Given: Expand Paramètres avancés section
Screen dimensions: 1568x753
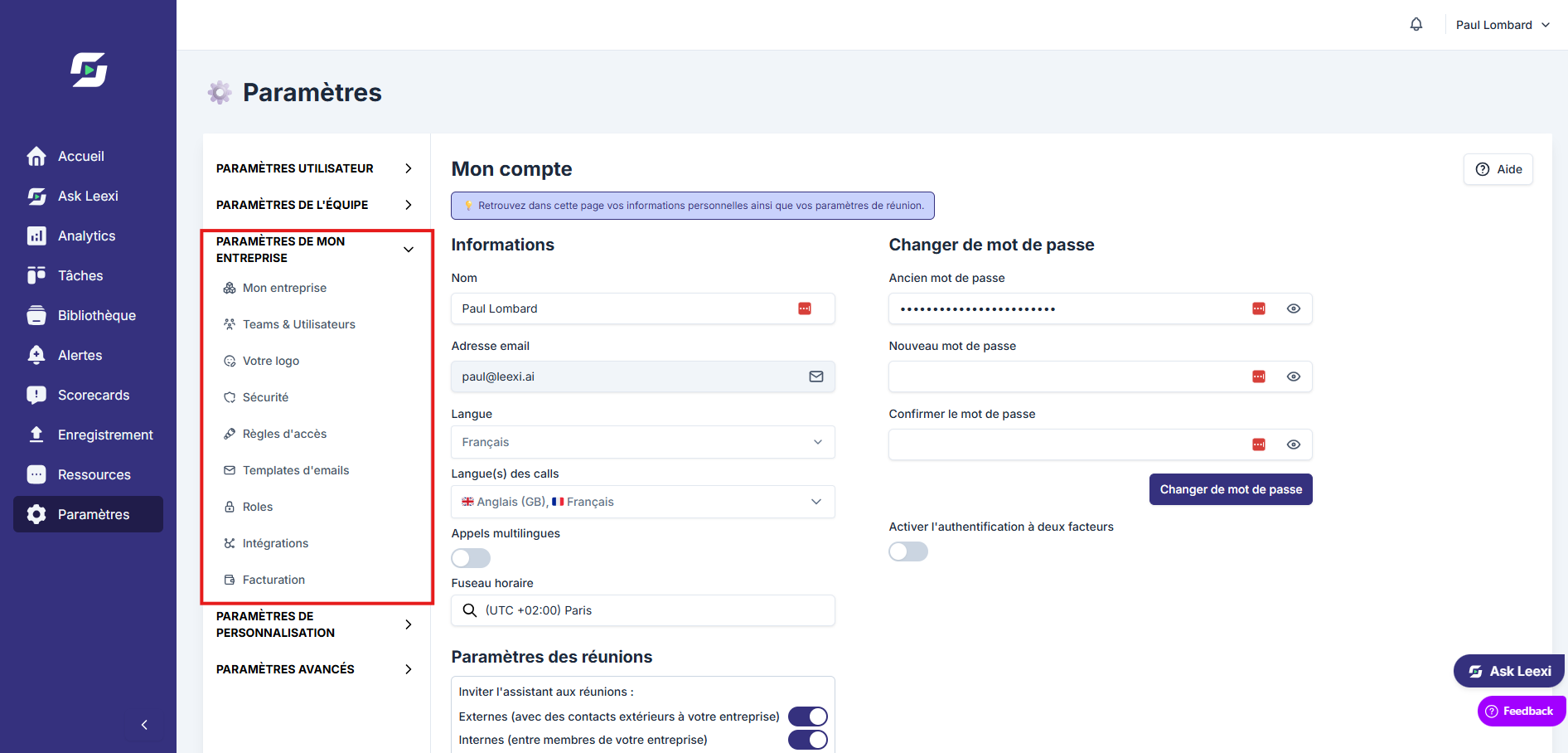Looking at the screenshot, I should click(315, 669).
